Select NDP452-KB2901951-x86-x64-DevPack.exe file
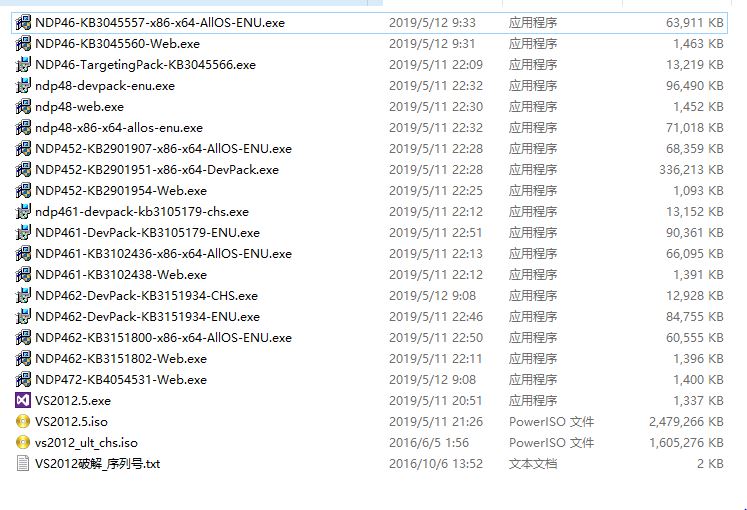This screenshot has width=747, height=510. click(157, 170)
